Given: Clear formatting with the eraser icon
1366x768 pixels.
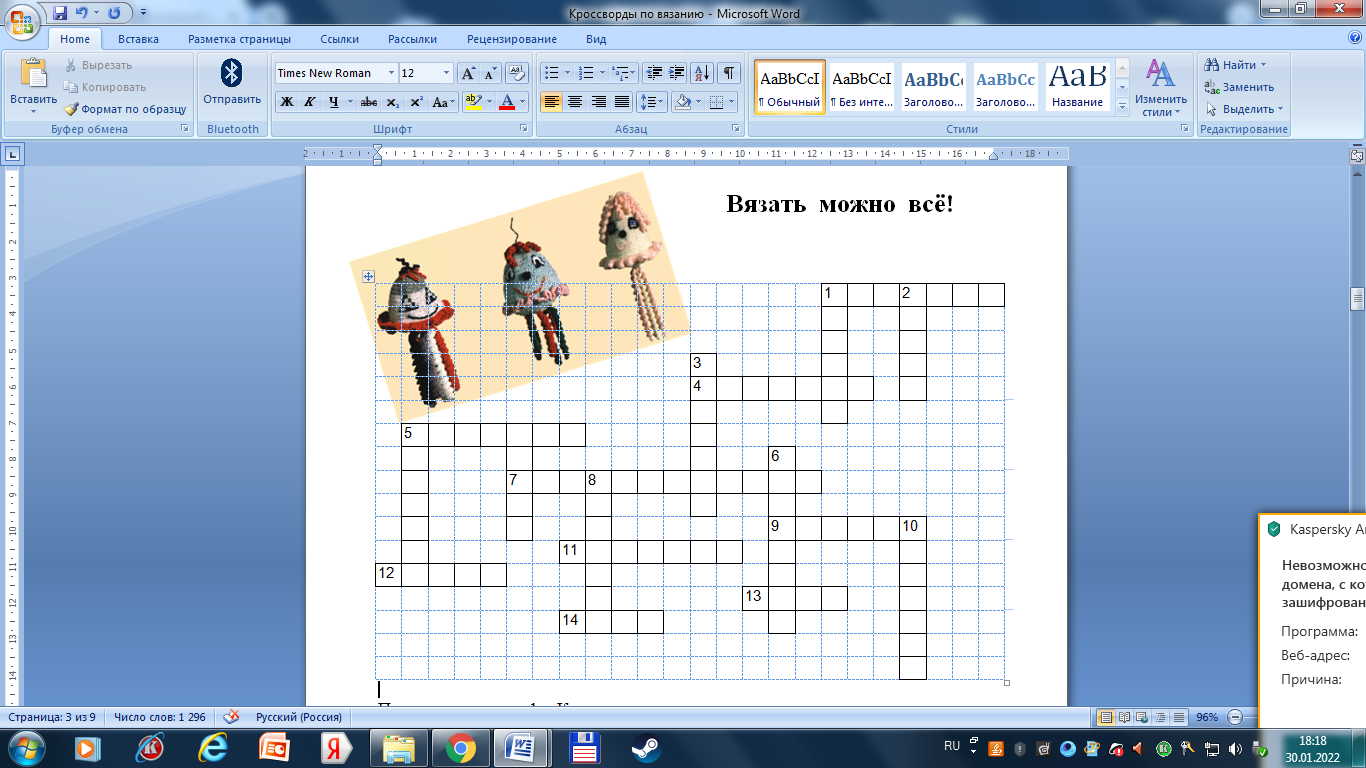Looking at the screenshot, I should tap(517, 73).
